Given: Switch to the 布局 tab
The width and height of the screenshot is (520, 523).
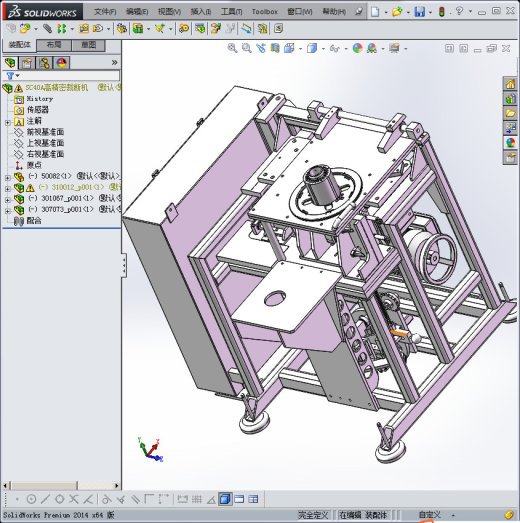Looking at the screenshot, I should click(54, 45).
